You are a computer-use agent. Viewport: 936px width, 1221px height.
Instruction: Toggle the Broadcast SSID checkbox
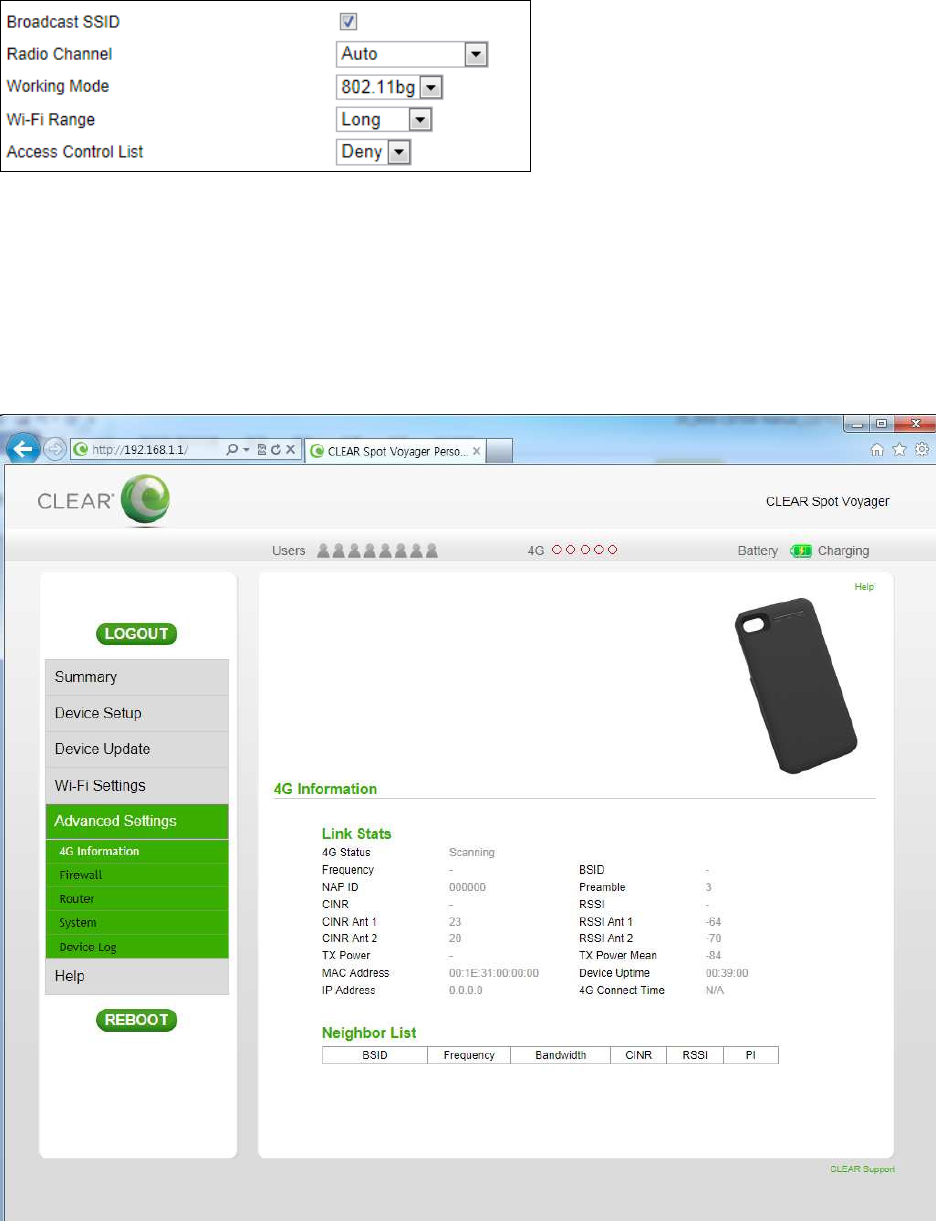pyautogui.click(x=349, y=22)
